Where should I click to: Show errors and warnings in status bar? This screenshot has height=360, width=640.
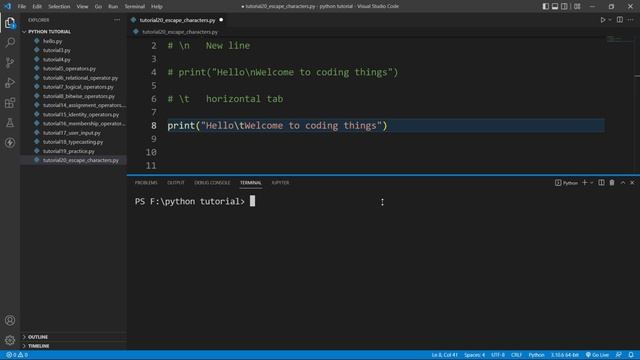(17, 355)
